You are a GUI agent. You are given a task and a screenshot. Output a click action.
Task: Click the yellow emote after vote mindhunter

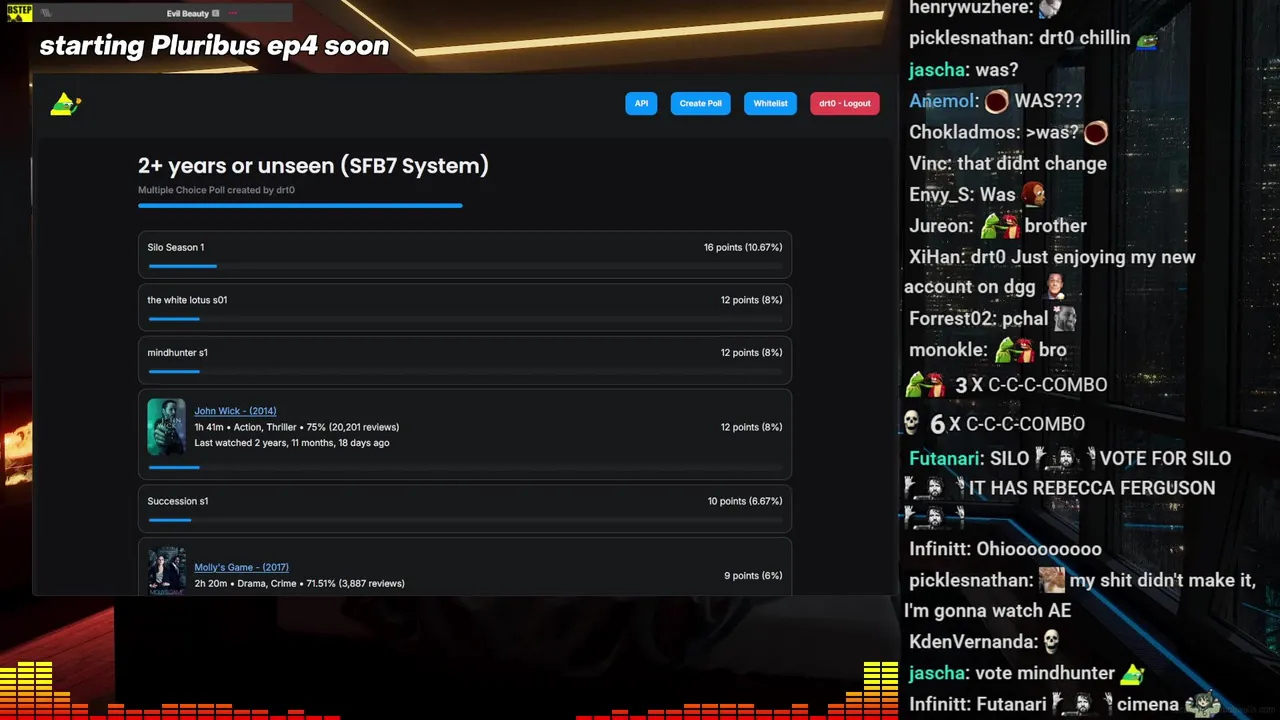1132,673
